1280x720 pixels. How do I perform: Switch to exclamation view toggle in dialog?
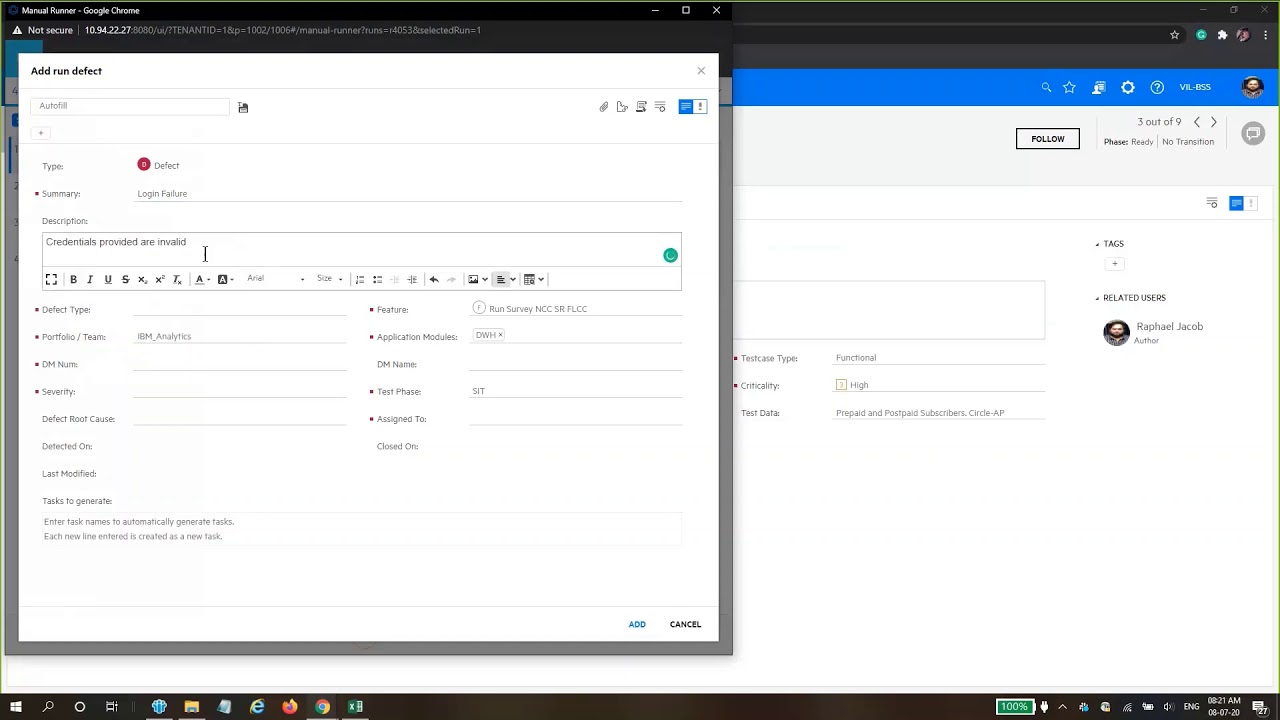(700, 107)
